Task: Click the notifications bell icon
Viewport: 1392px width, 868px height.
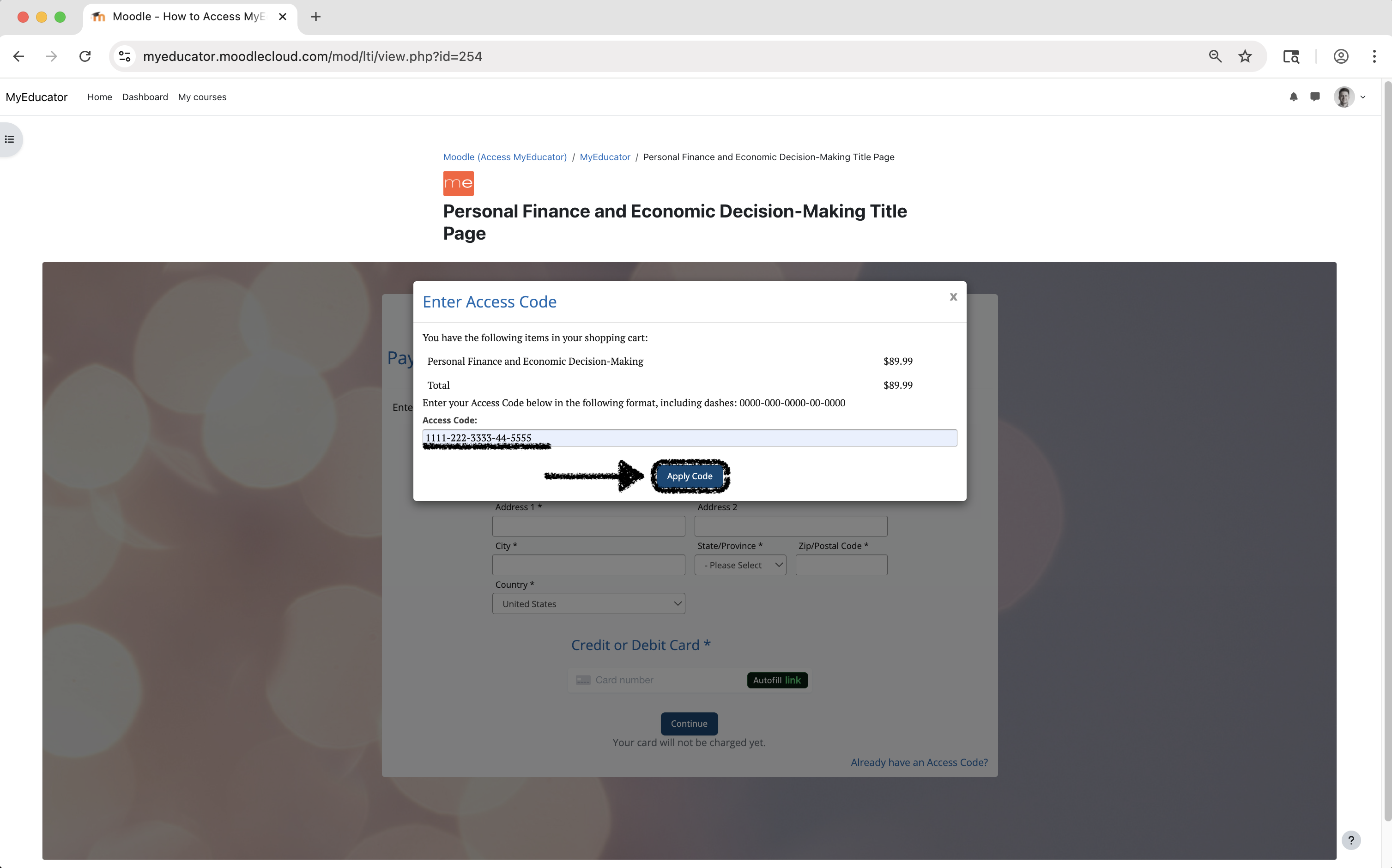Action: 1293,96
